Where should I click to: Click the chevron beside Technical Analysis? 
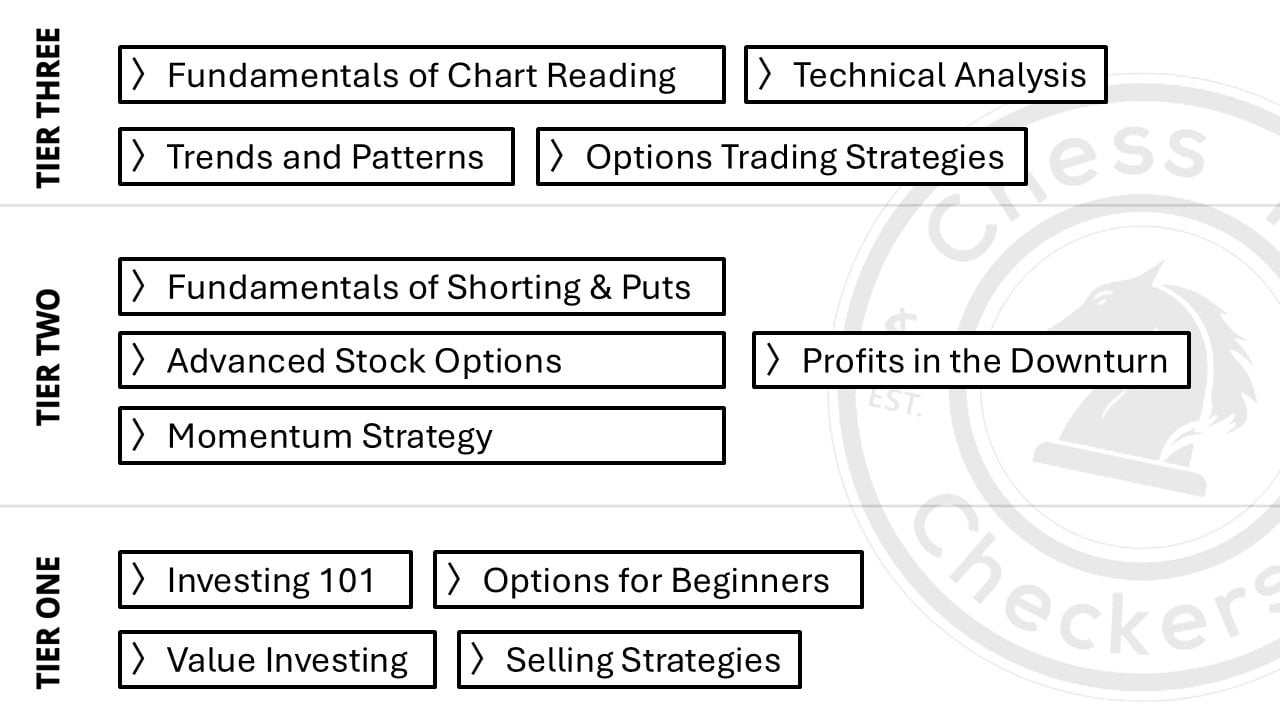tap(765, 75)
